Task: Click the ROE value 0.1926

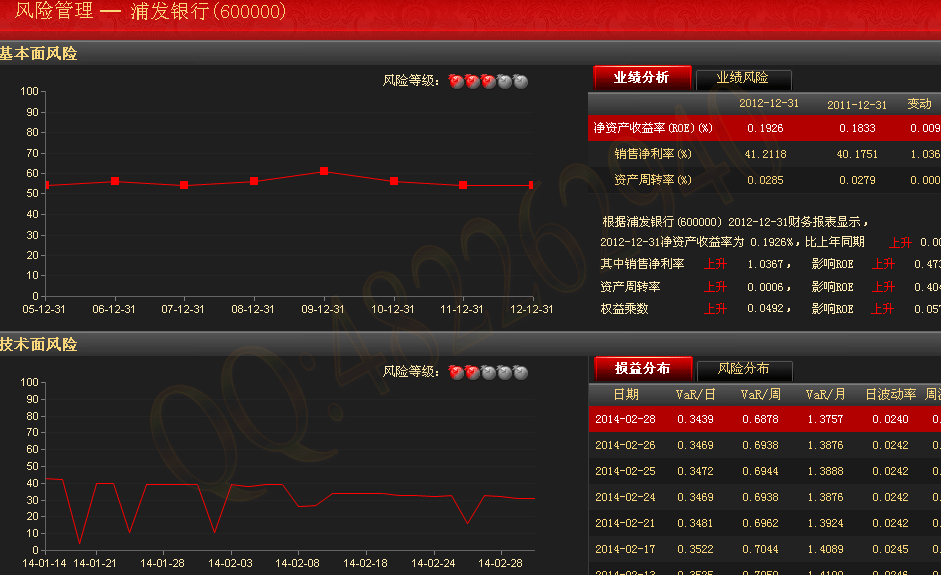Action: (x=765, y=128)
